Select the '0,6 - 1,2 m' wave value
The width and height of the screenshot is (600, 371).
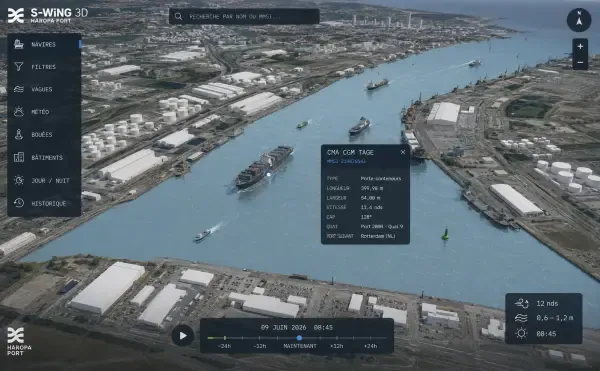click(554, 318)
